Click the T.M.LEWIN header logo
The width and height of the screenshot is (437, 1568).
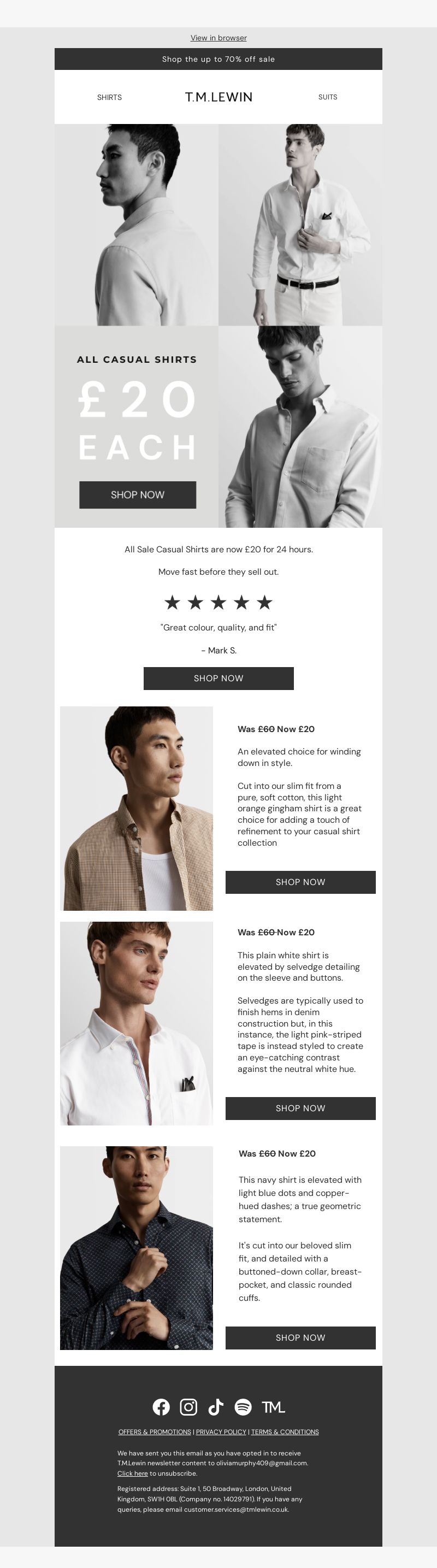[x=218, y=97]
